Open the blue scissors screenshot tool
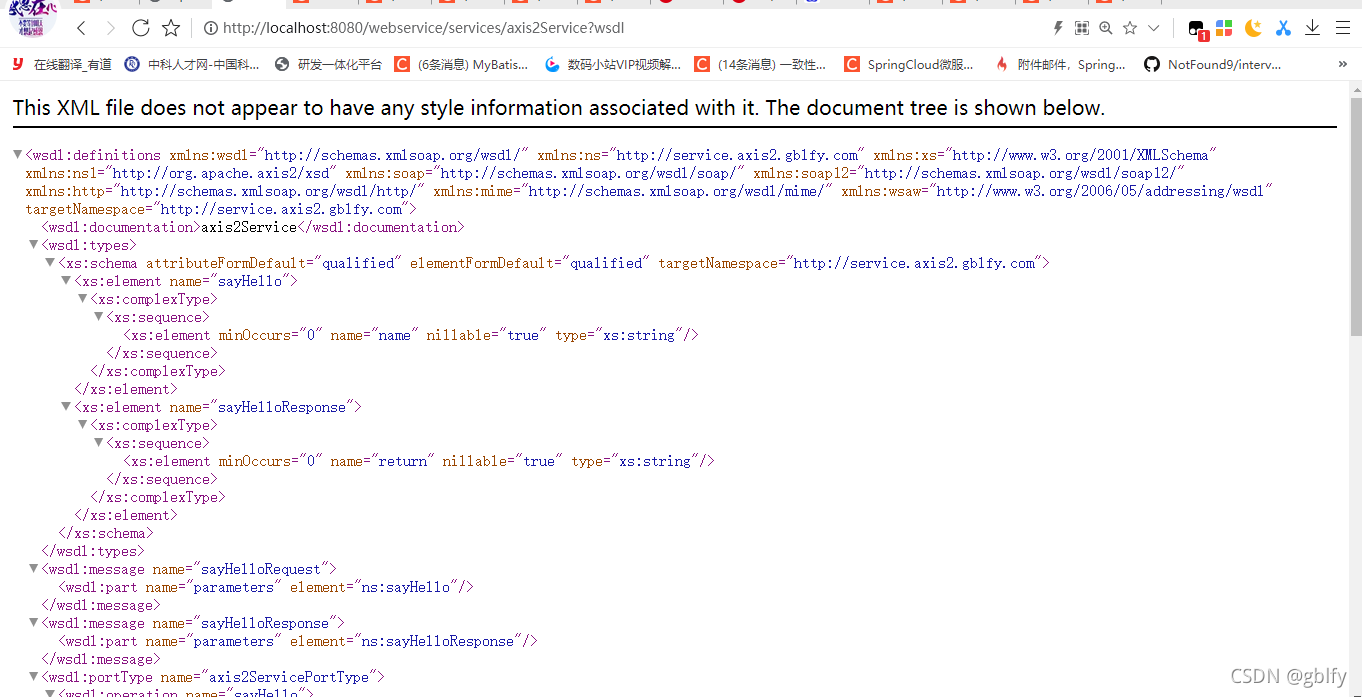The height and width of the screenshot is (697, 1362). (x=1283, y=28)
